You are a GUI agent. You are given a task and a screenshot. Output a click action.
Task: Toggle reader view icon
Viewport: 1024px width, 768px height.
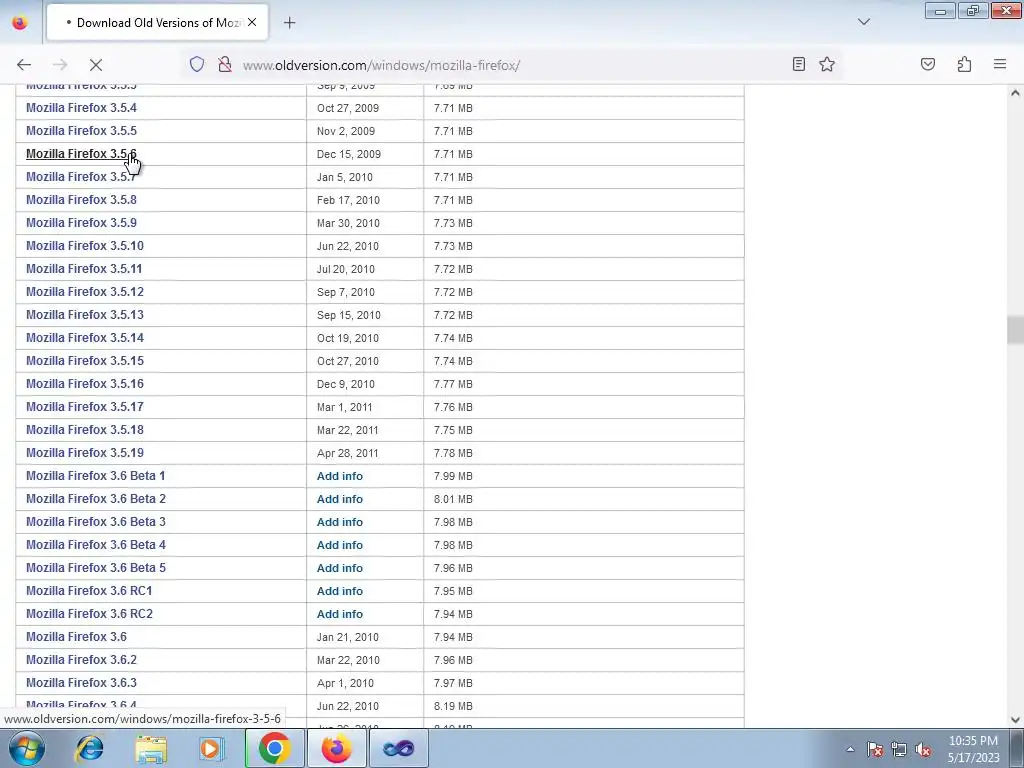[x=798, y=64]
